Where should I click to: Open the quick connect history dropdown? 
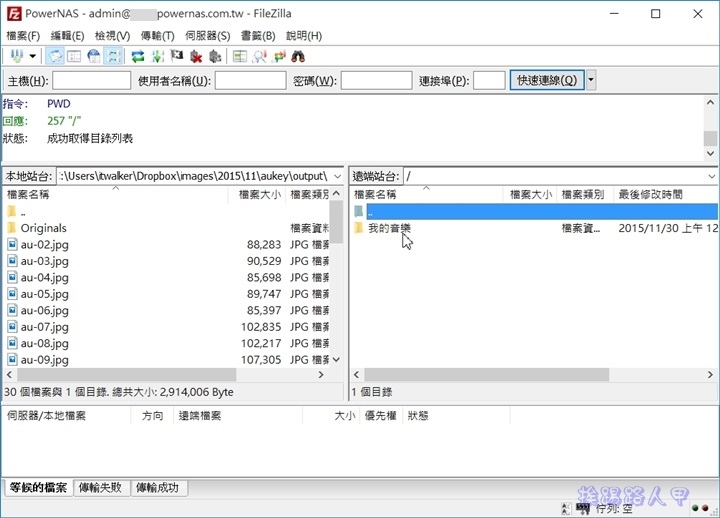pyautogui.click(x=591, y=81)
